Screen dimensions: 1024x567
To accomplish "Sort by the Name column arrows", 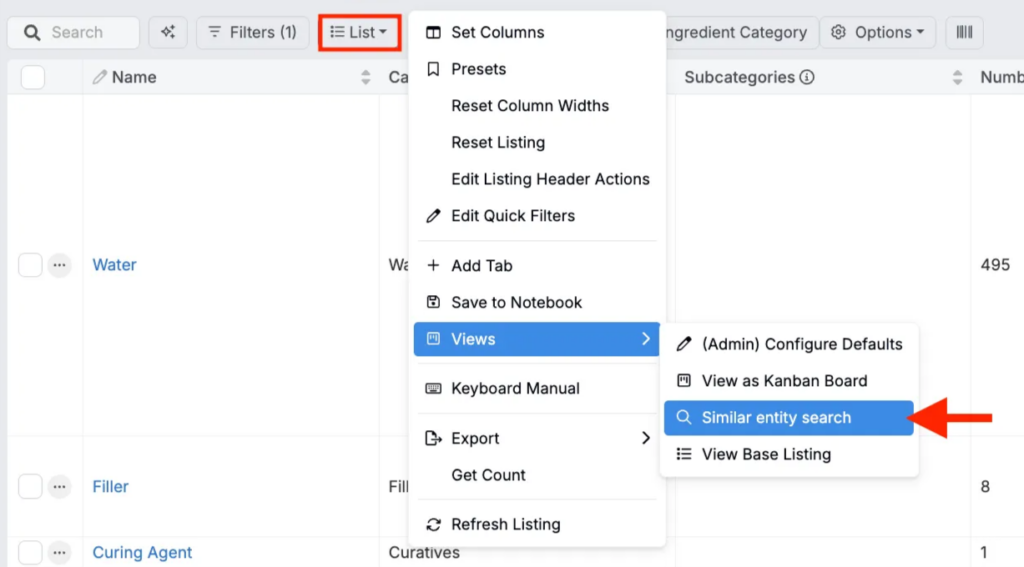I will pyautogui.click(x=366, y=78).
